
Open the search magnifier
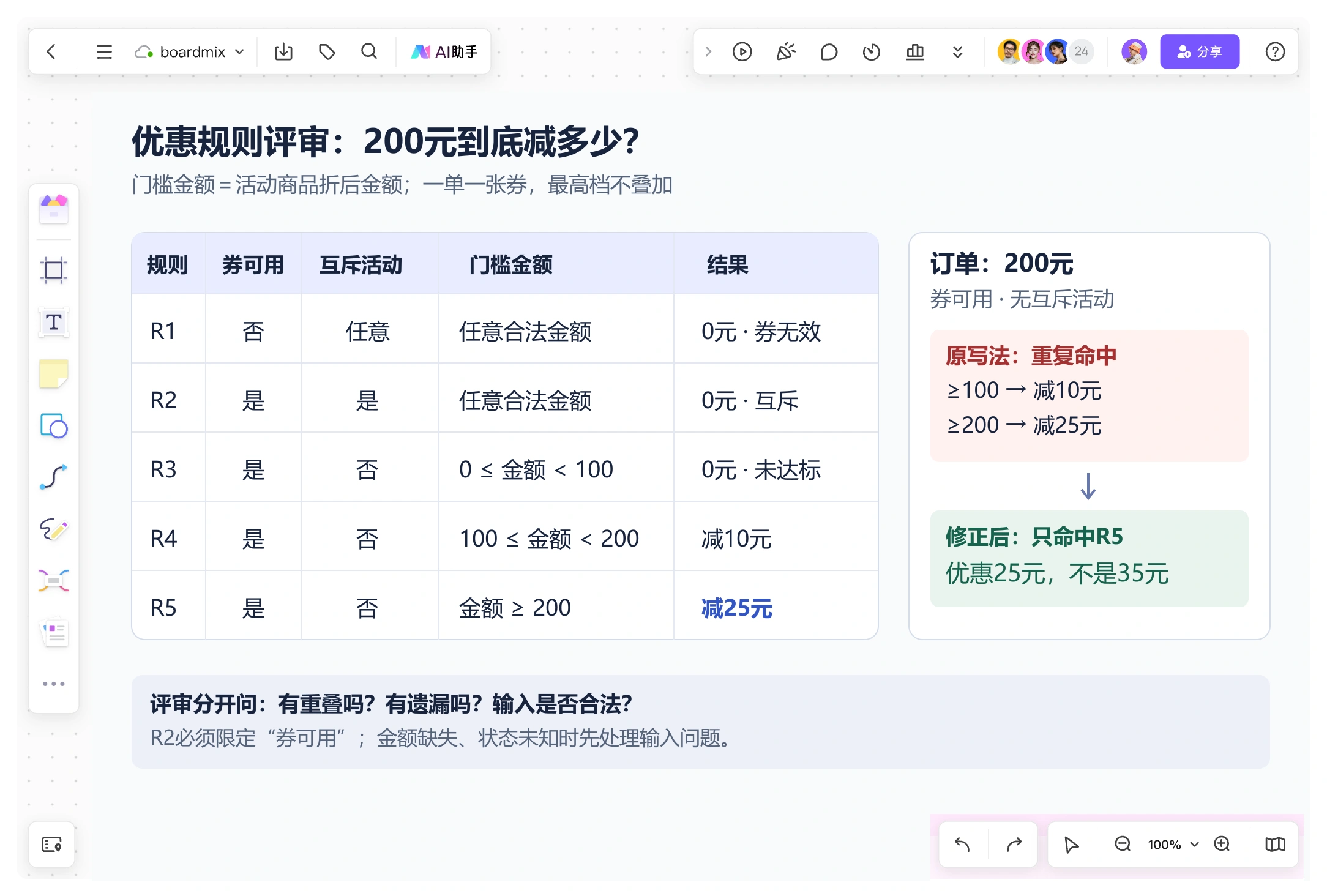[x=369, y=51]
